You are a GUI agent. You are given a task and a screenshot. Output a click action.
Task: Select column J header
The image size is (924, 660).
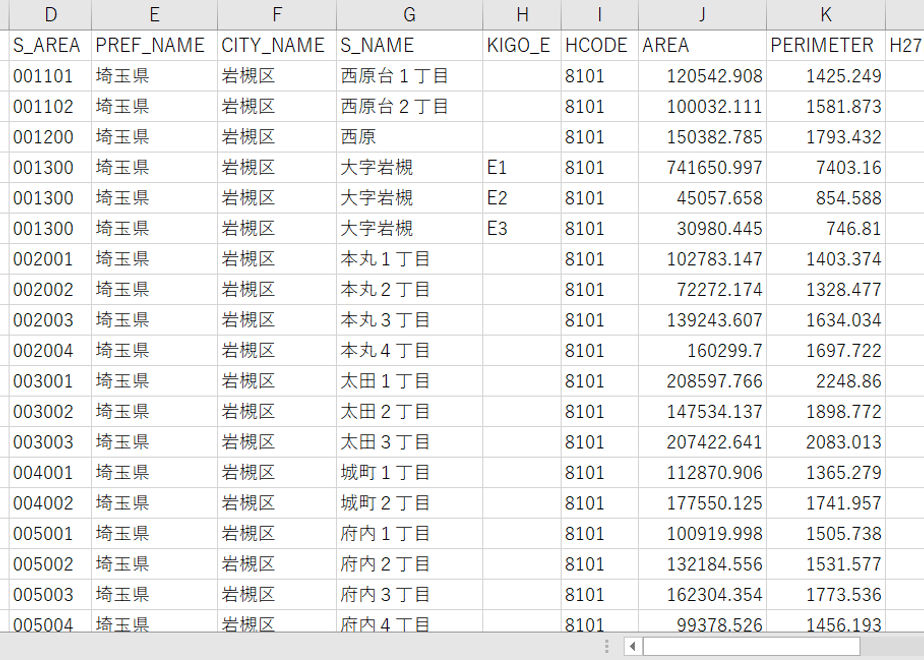pyautogui.click(x=702, y=15)
